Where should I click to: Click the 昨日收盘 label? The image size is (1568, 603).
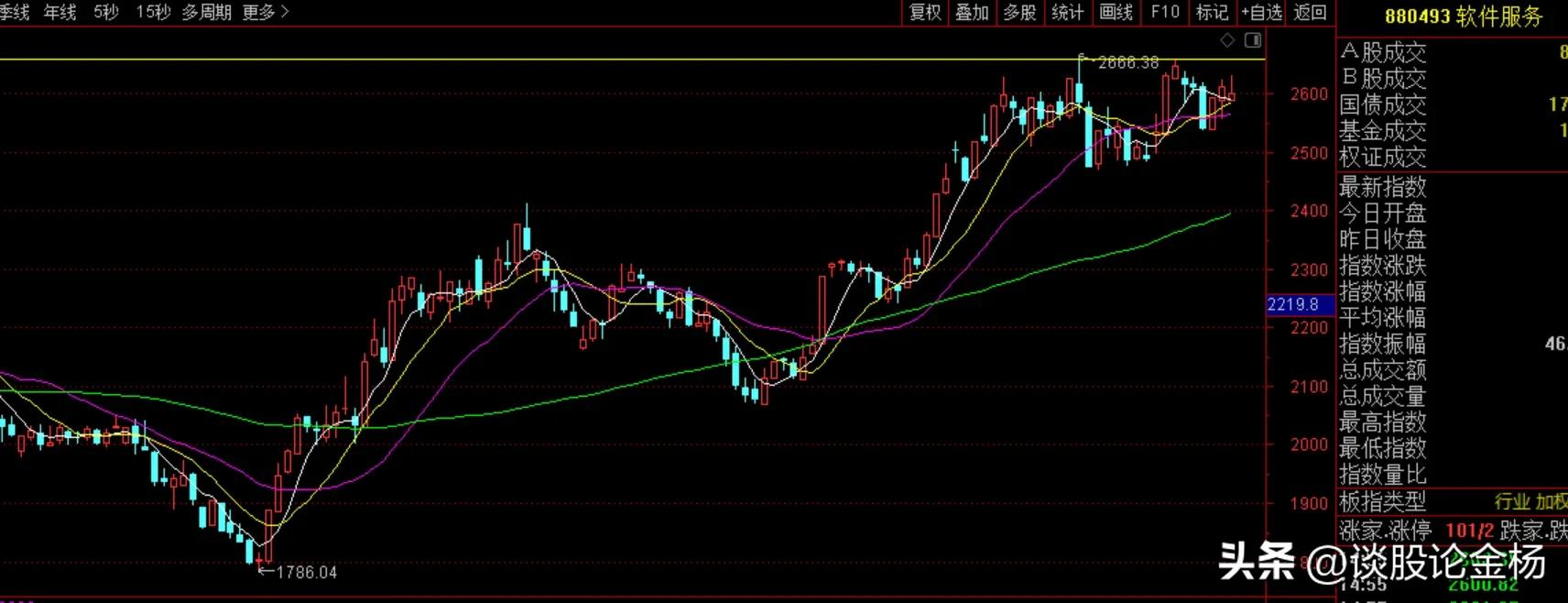1383,239
